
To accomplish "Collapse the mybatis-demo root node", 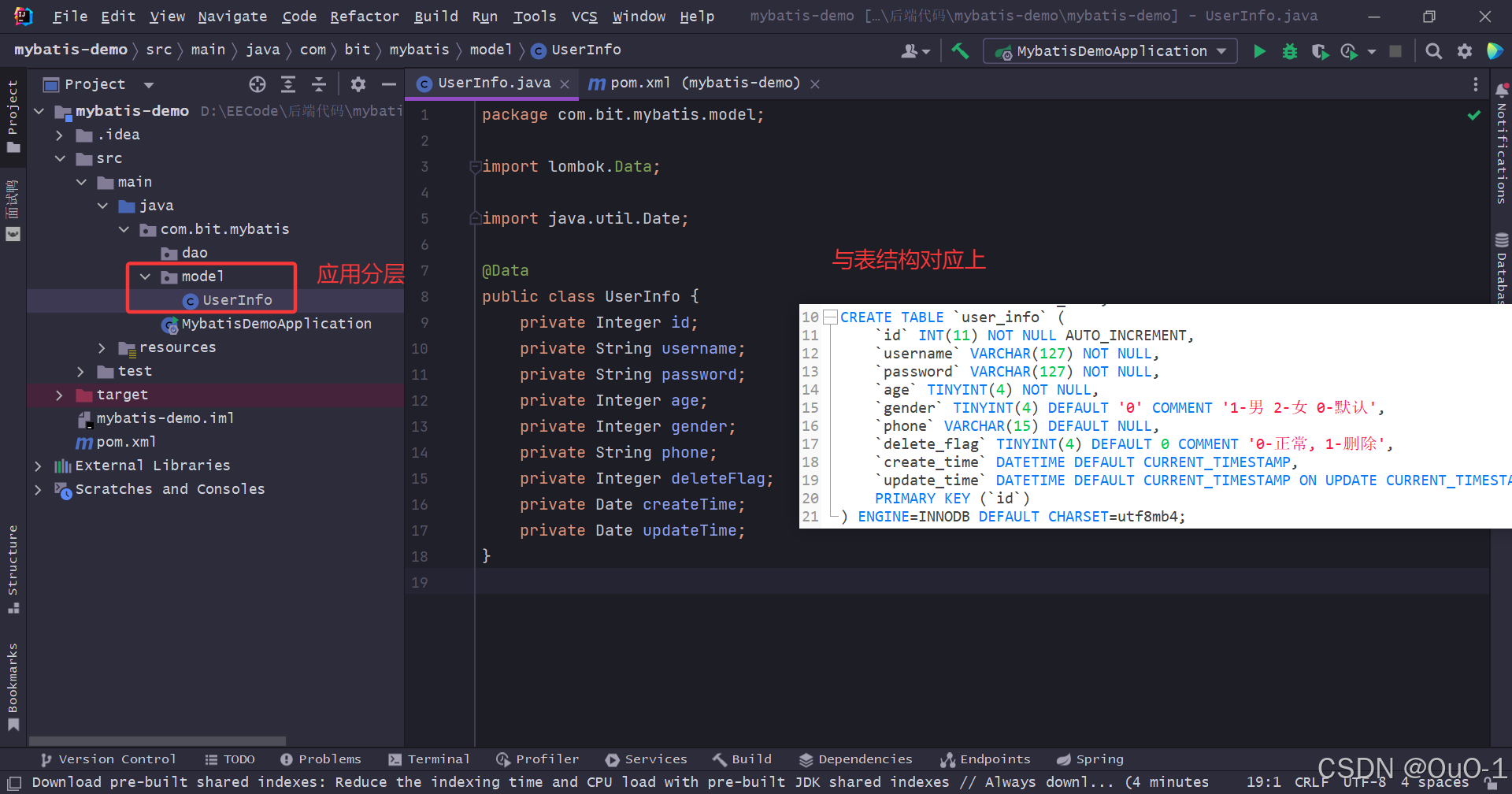I will coord(39,112).
